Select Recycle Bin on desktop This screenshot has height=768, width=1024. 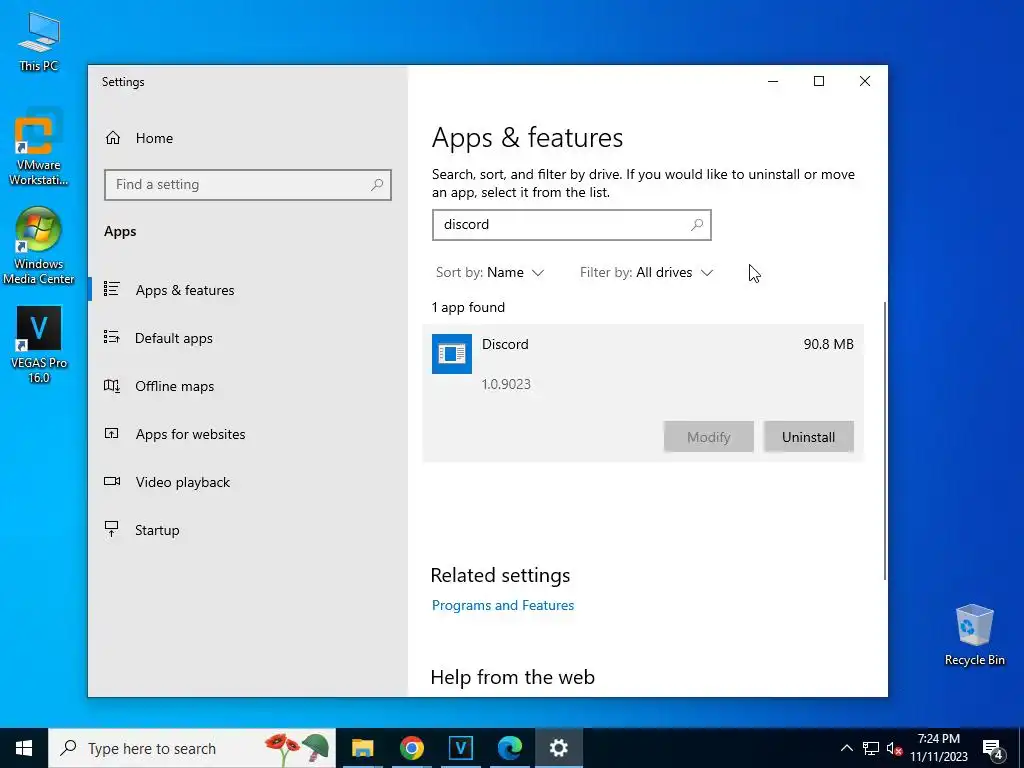(x=974, y=635)
